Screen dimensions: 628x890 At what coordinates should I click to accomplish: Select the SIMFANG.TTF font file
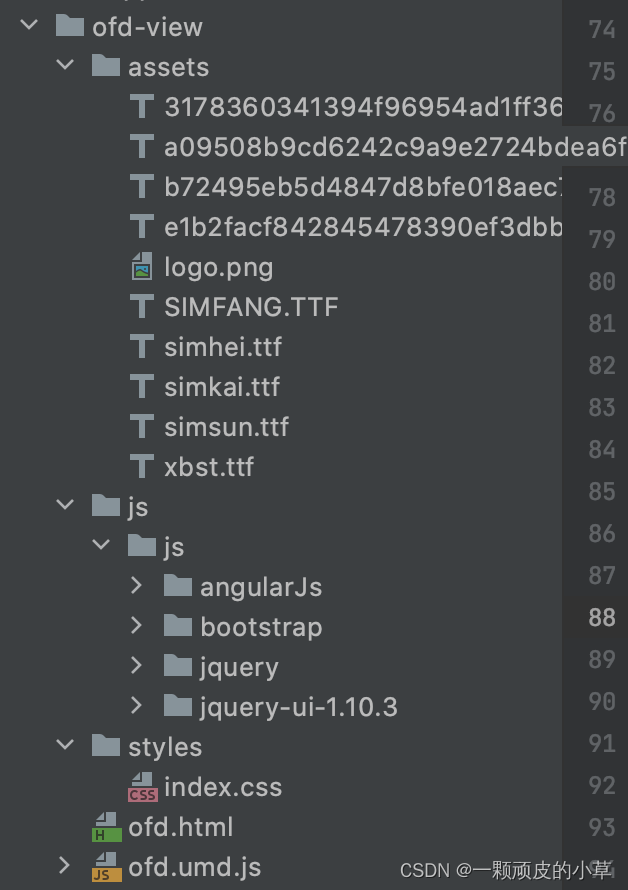(251, 307)
